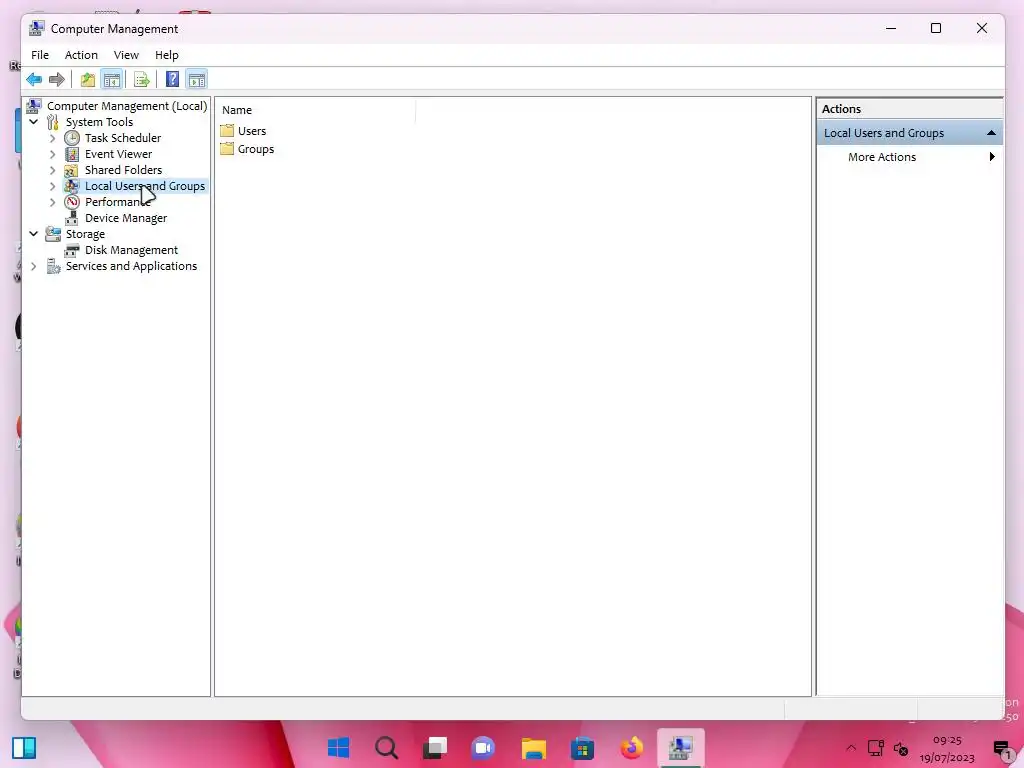The width and height of the screenshot is (1024, 768).
Task: Select Shared Folders label in tree
Action: [x=123, y=170]
